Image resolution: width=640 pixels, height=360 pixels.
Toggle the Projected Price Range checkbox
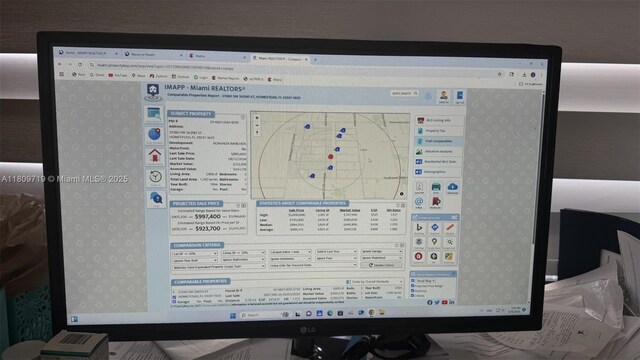[x=413, y=286]
